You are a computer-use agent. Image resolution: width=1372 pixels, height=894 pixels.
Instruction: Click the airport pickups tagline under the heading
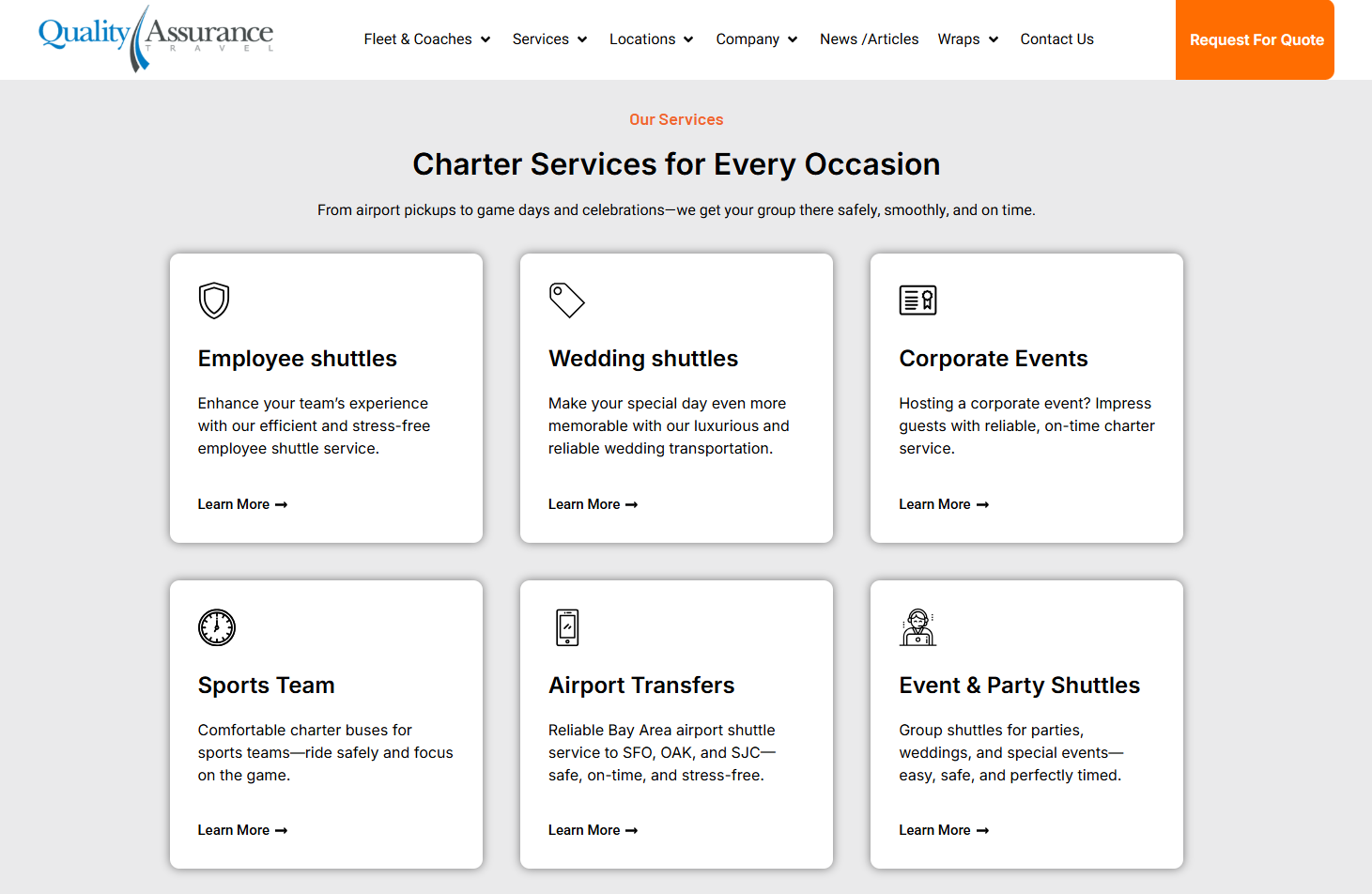[x=676, y=210]
